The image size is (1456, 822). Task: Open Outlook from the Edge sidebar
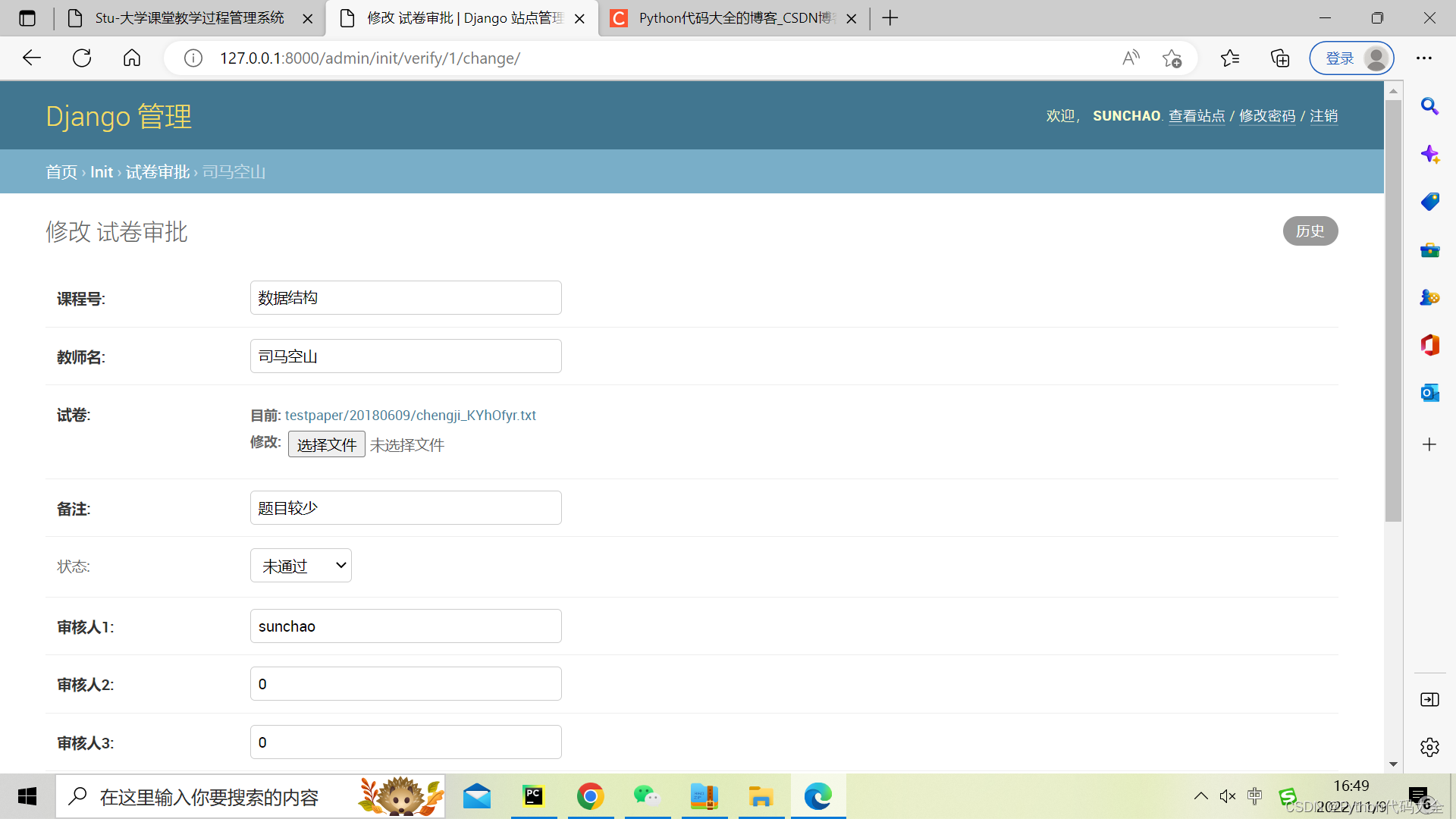[1429, 393]
